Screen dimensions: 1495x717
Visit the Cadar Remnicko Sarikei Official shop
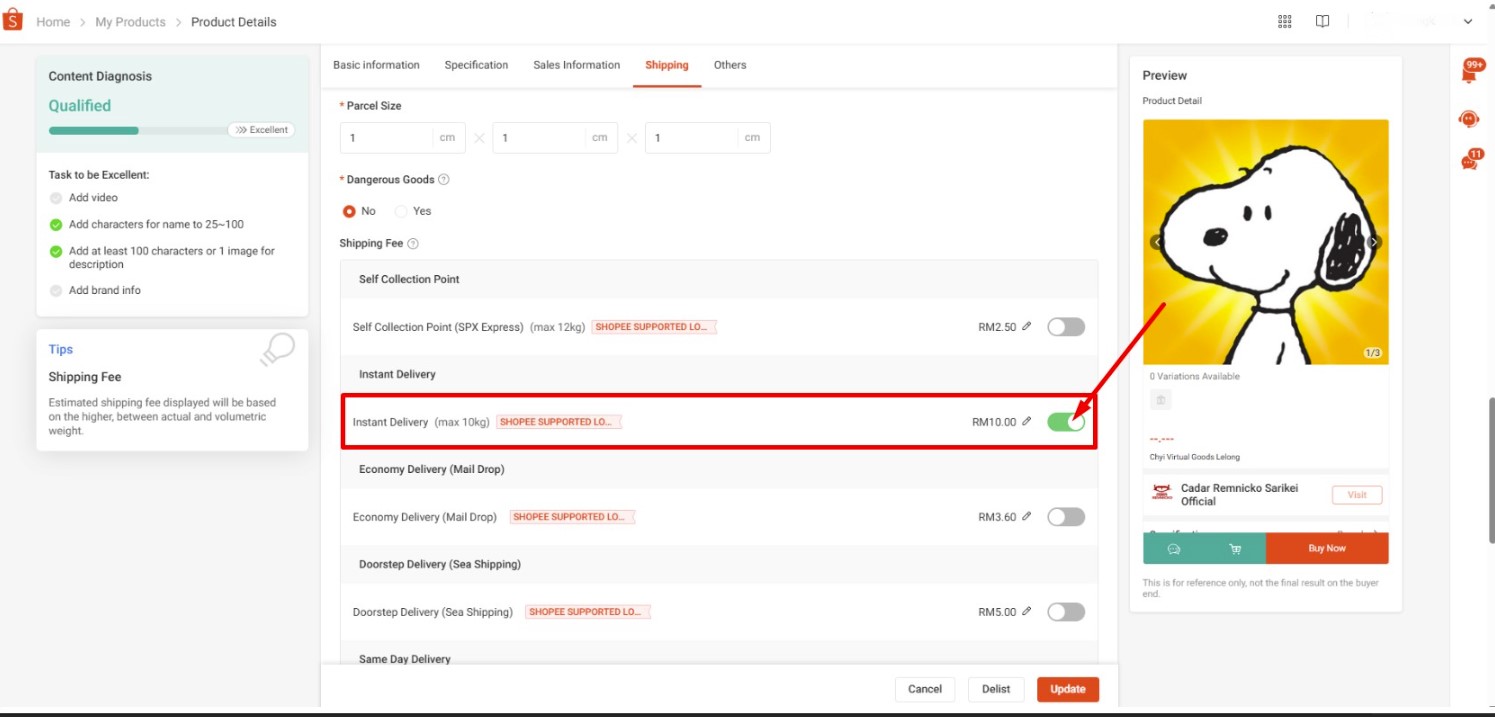1357,494
